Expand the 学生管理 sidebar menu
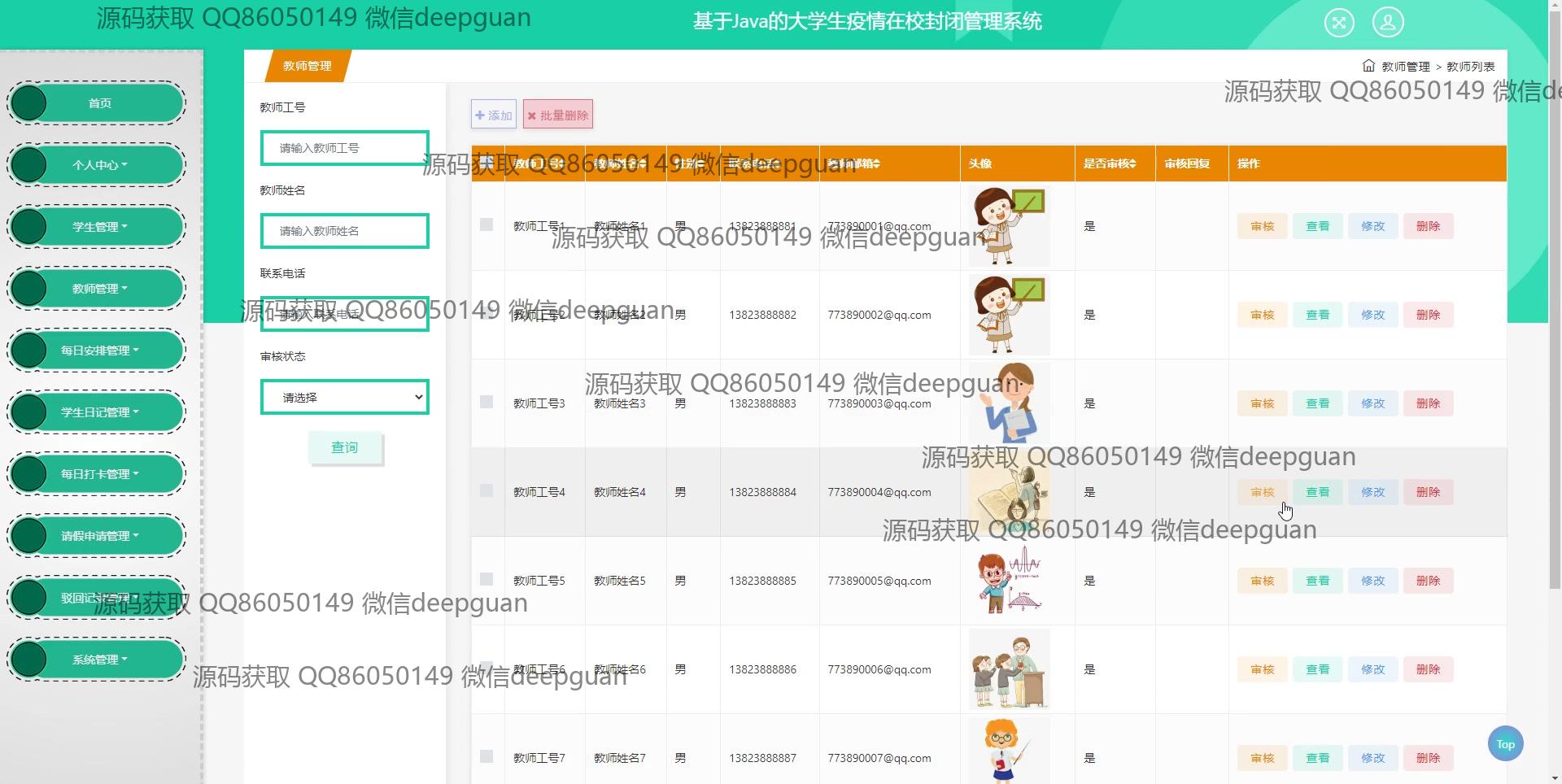The image size is (1562, 784). 99,227
